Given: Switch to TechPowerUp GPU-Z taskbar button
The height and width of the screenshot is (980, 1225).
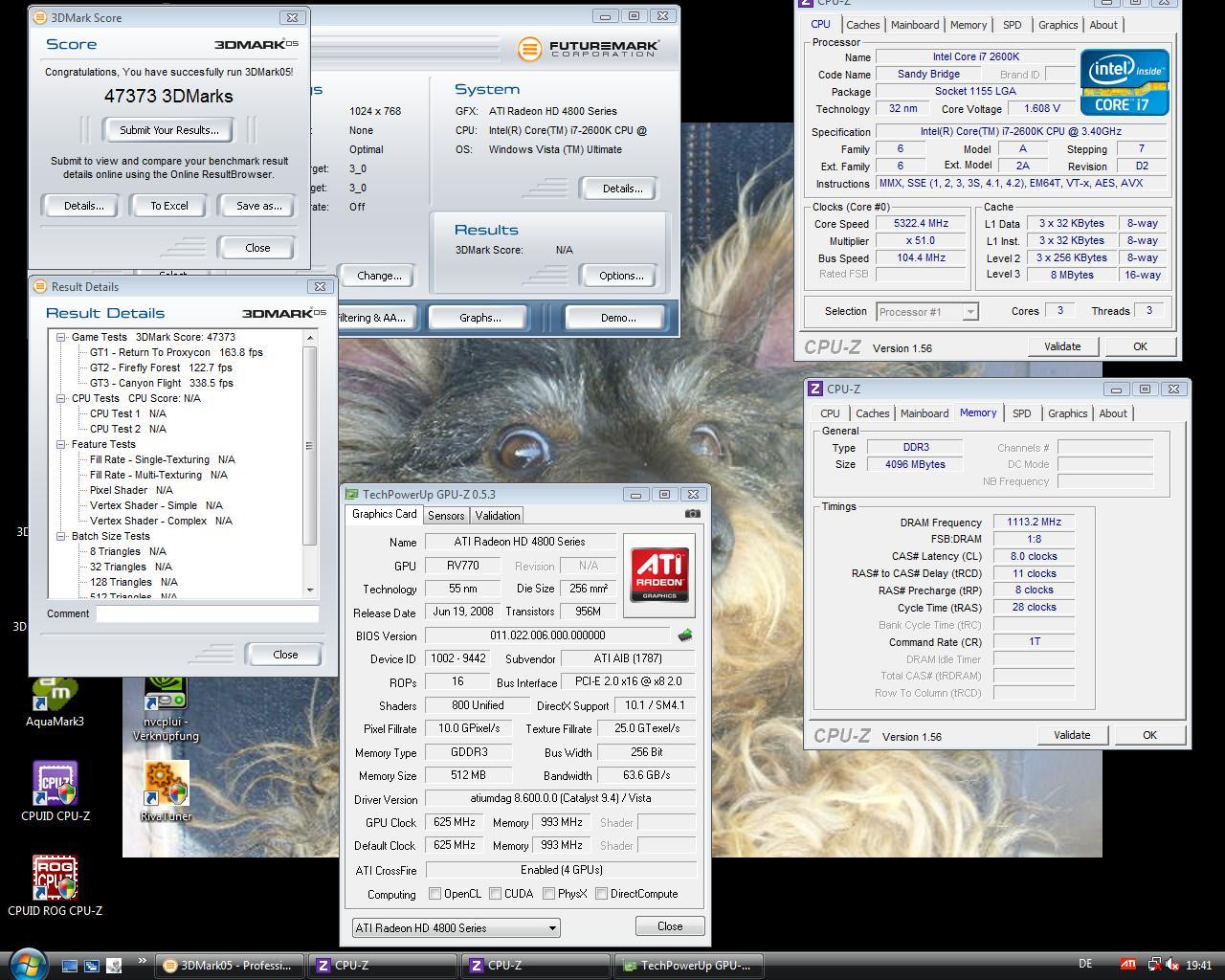Looking at the screenshot, I should (x=689, y=965).
